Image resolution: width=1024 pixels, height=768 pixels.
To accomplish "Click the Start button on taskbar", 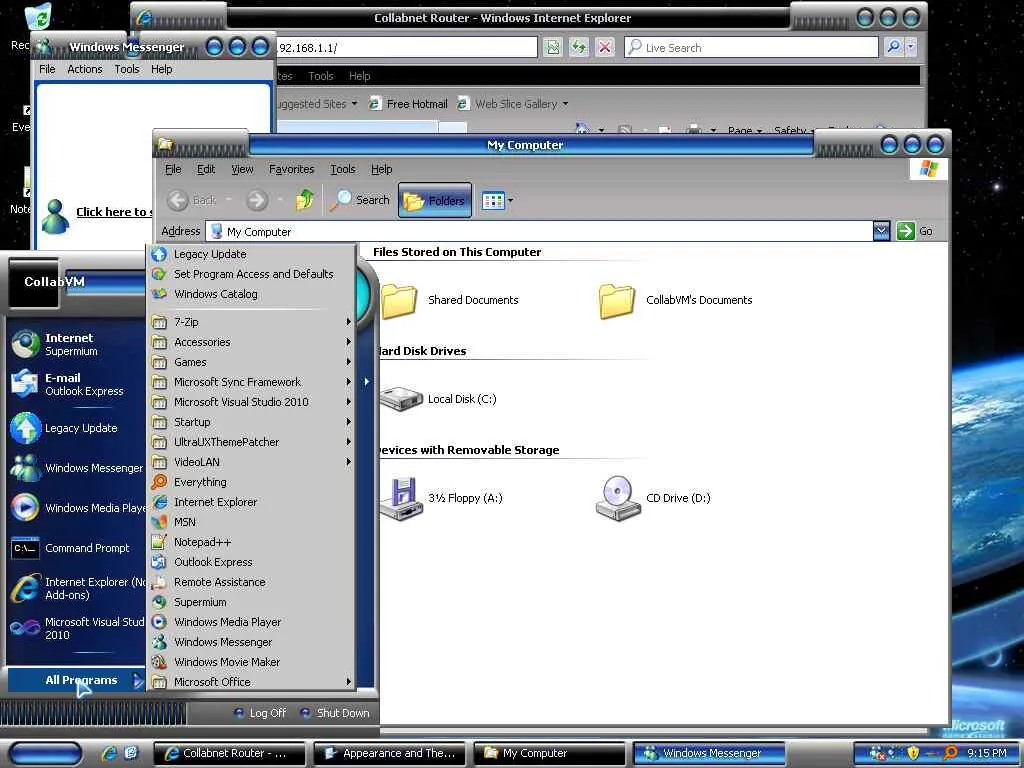I will coord(46,753).
